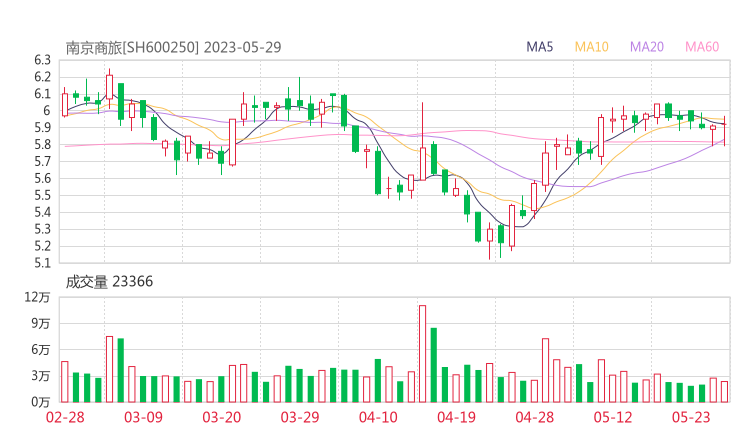Click the 03-20 date axis label
This screenshot has height=440, width=740.
click(222, 417)
